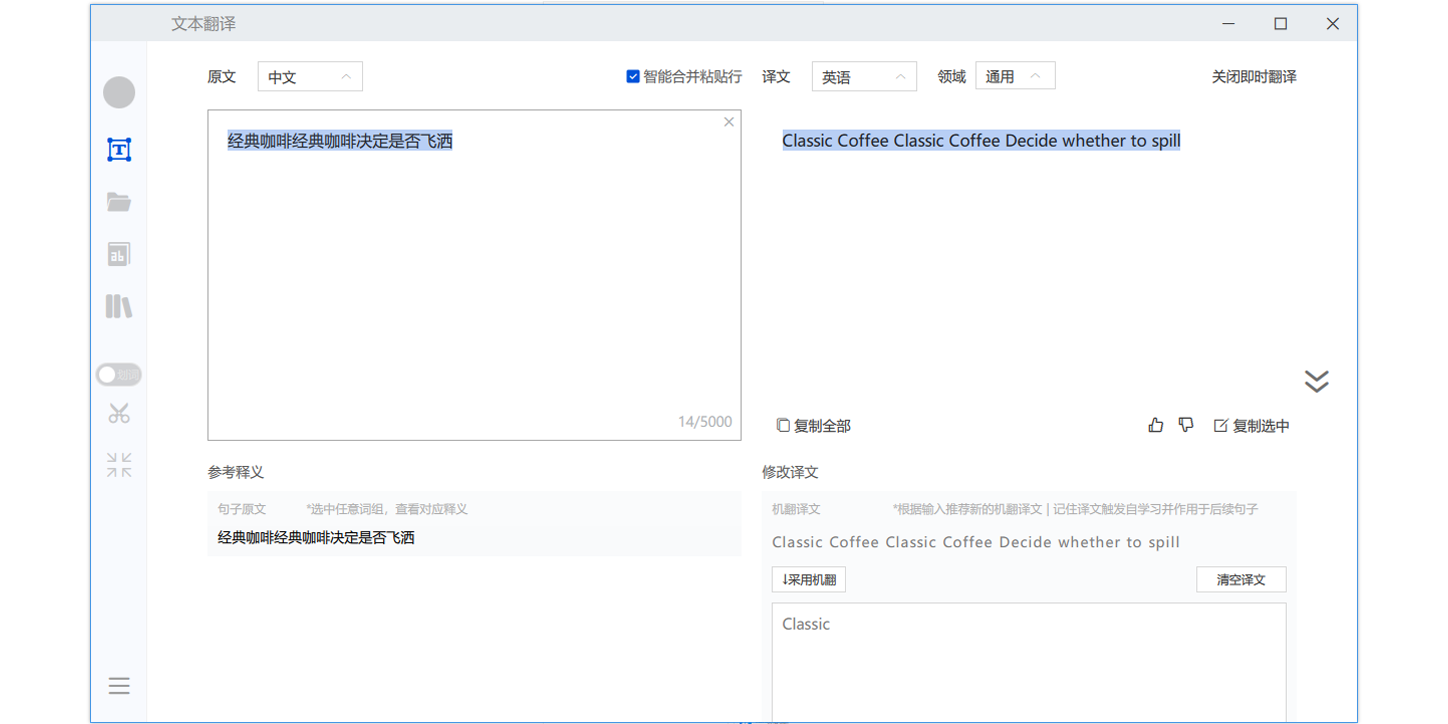Click the 复制全部 copy all button
Screen dimensions: 1448x724
click(x=814, y=426)
